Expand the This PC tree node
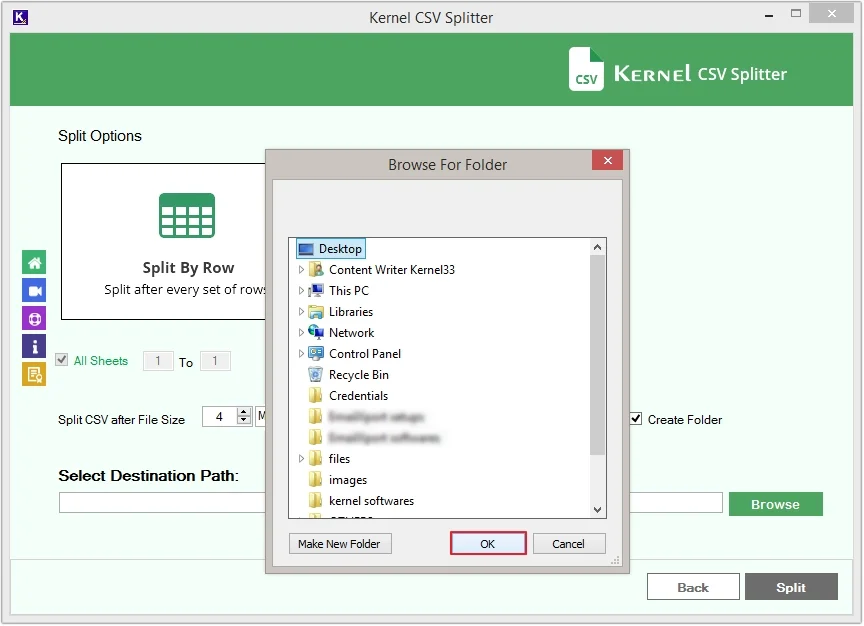 tap(301, 291)
